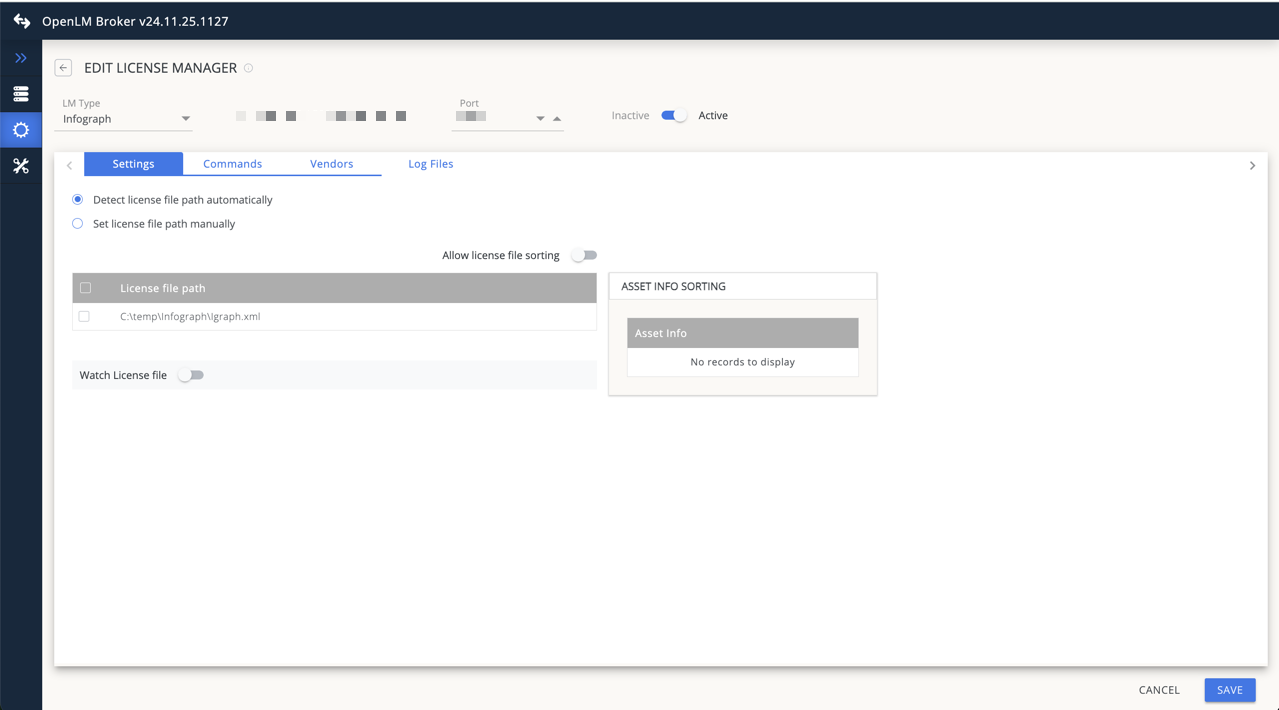This screenshot has height=710, width=1279.
Task: Select the Settings gear sidebar icon
Action: tap(21, 129)
